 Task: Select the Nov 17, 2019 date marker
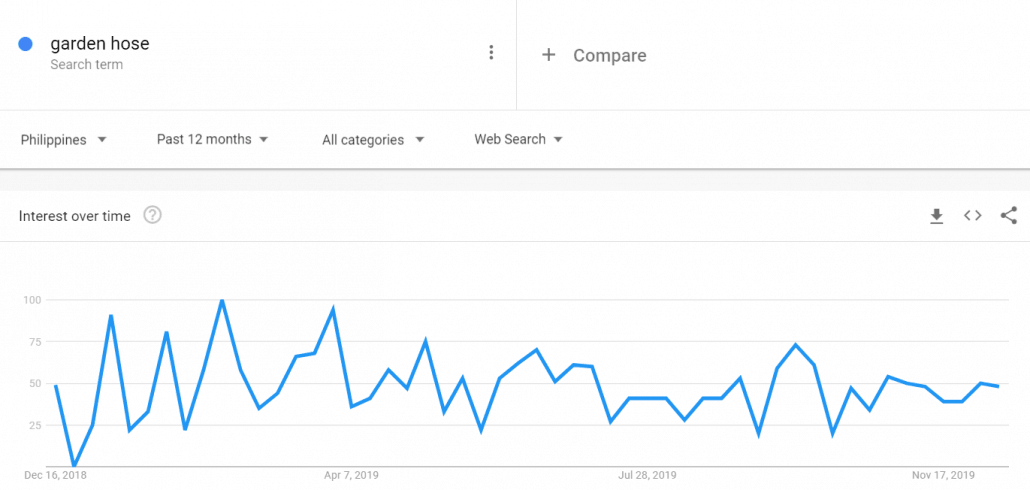(x=943, y=475)
